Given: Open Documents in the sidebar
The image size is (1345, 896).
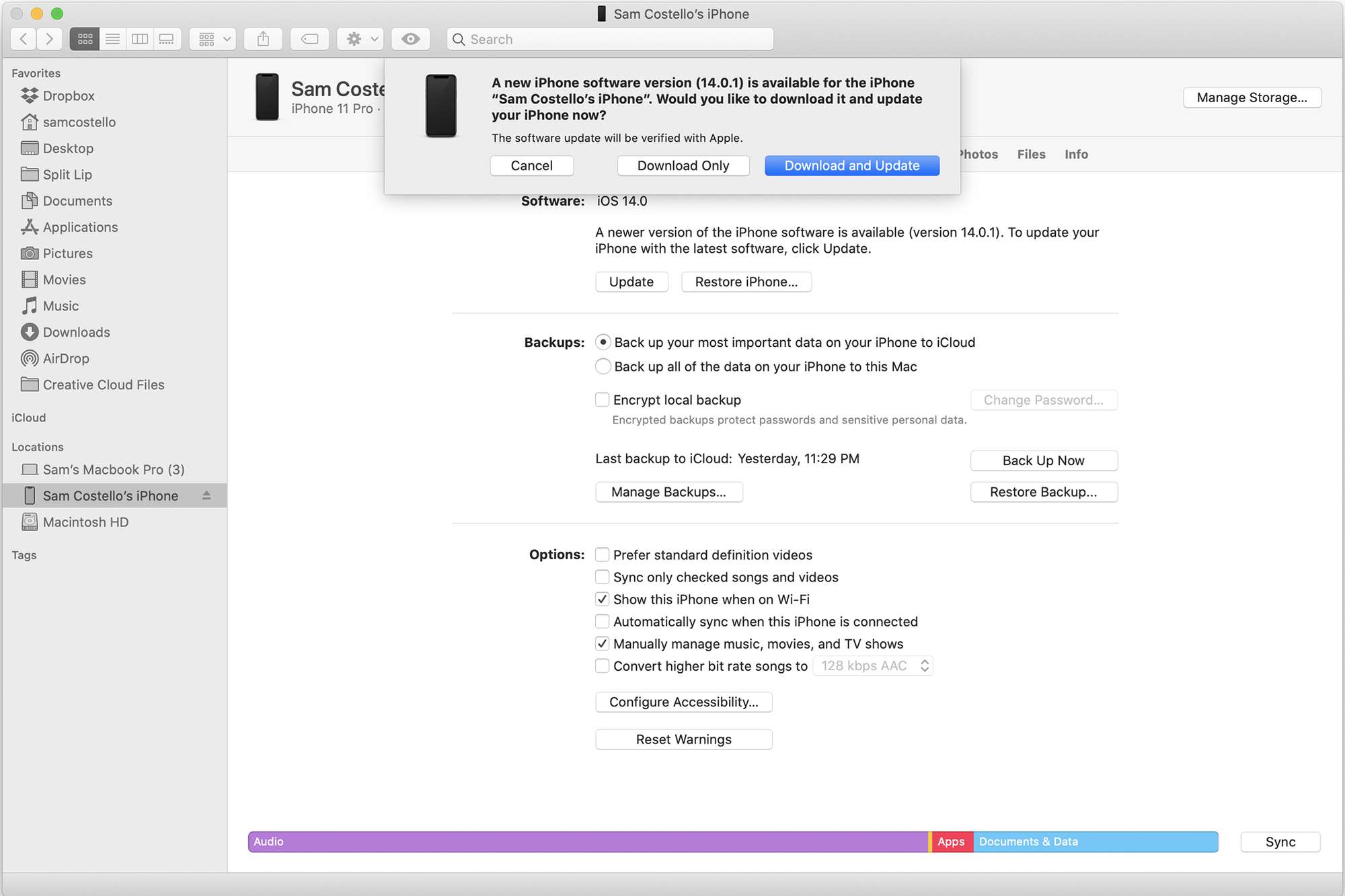Looking at the screenshot, I should click(114, 201).
